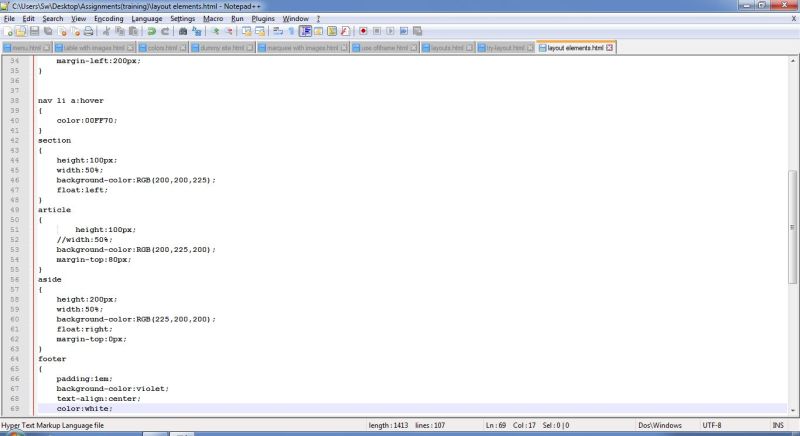The height and width of the screenshot is (436, 800).
Task: Click the 'Dos\Windows' status bar entry
Action: point(660,425)
